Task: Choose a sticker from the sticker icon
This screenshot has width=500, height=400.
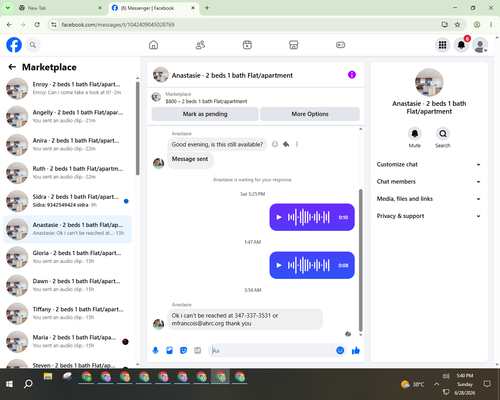Action: [x=183, y=350]
